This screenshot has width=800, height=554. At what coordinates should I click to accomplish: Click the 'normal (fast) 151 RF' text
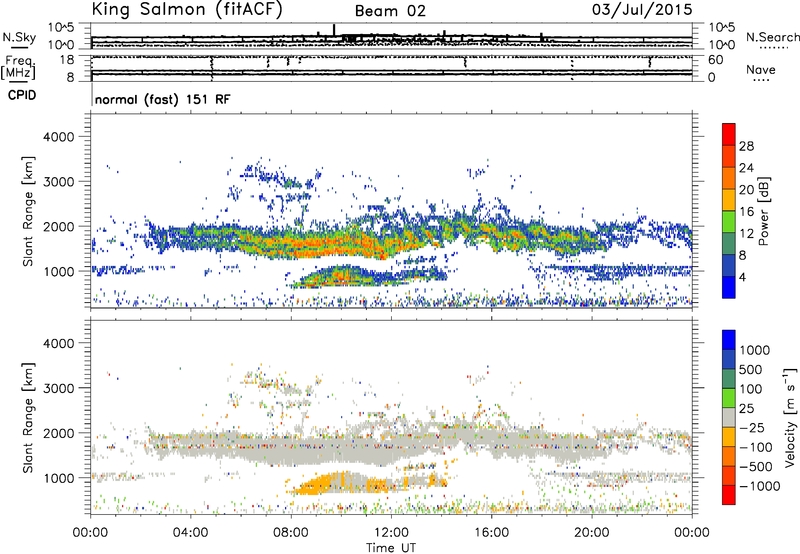click(162, 99)
